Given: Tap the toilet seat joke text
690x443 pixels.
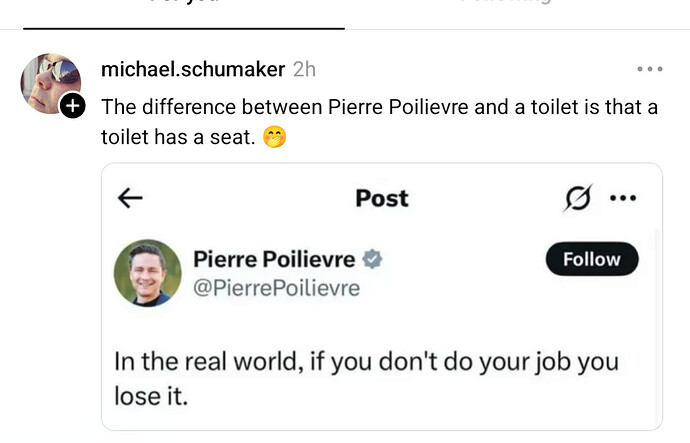Looking at the screenshot, I should 379,122.
